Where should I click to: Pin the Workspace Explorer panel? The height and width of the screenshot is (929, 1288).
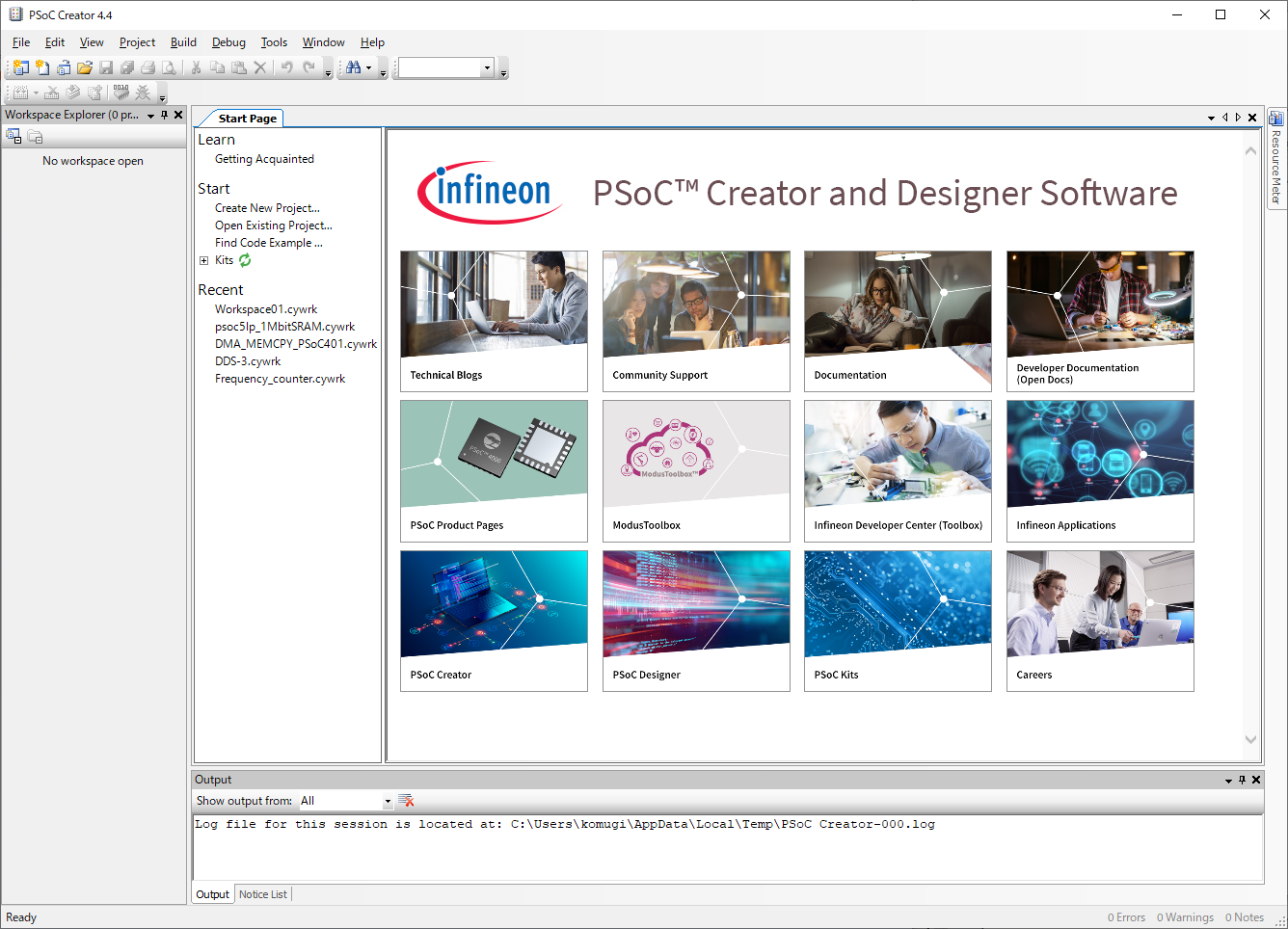[x=165, y=115]
